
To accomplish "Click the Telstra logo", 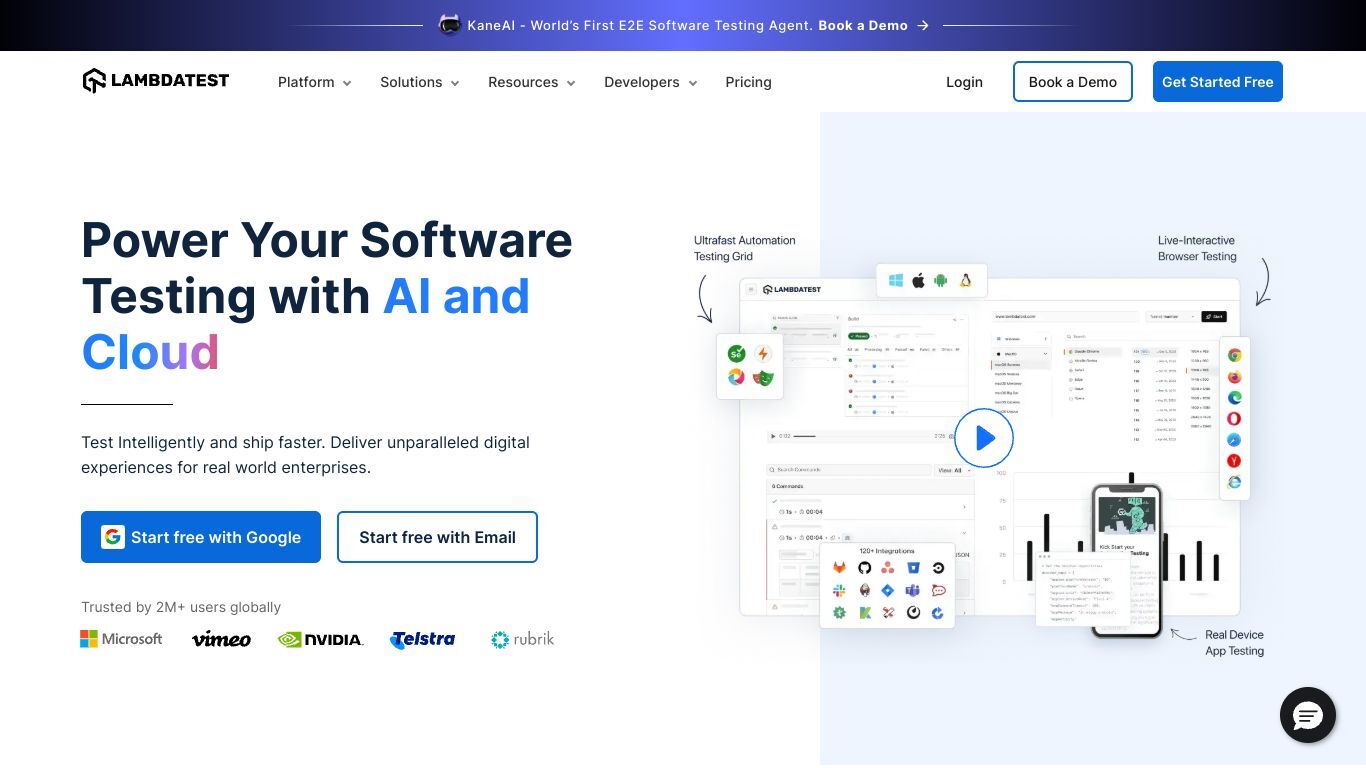I will pyautogui.click(x=422, y=639).
